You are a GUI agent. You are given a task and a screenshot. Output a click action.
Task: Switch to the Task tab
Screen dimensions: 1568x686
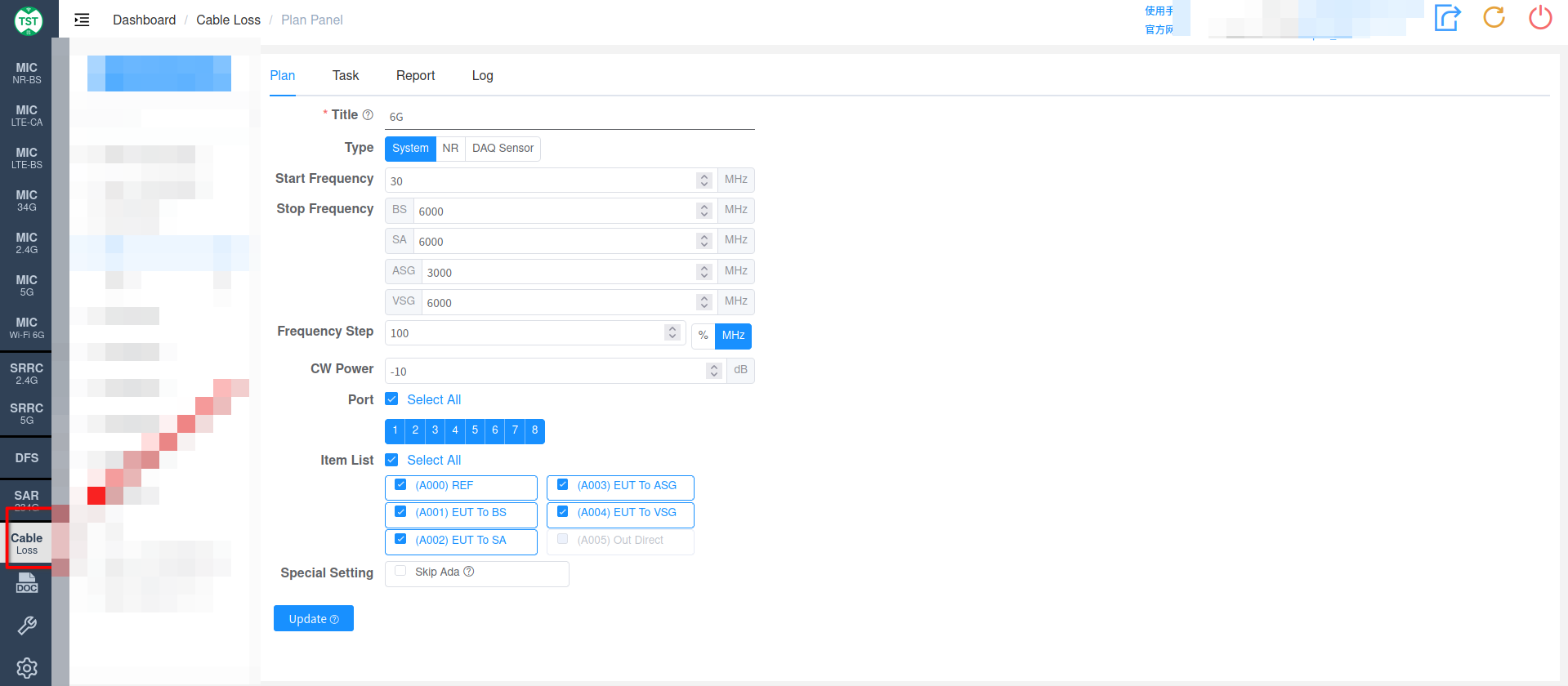pos(346,75)
